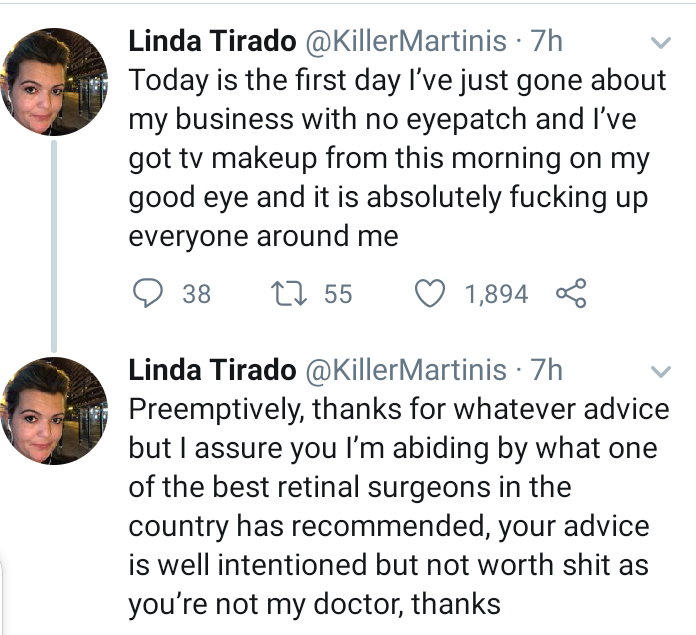Select the 1,894 likes count
Screen dimensions: 696x635
pyautogui.click(x=496, y=294)
